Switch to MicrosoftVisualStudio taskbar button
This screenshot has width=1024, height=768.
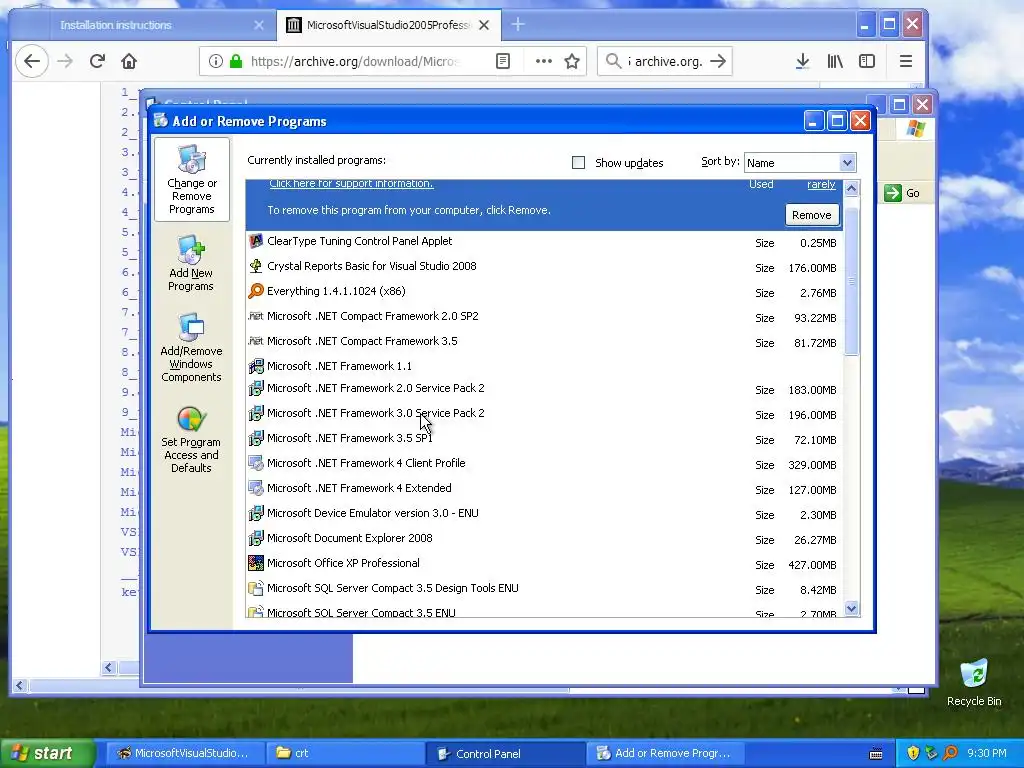(x=185, y=753)
